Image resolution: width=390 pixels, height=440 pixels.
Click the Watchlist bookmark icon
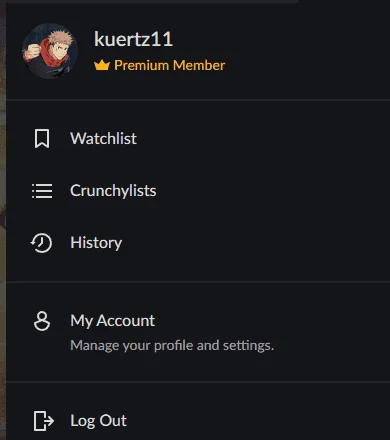(42, 139)
